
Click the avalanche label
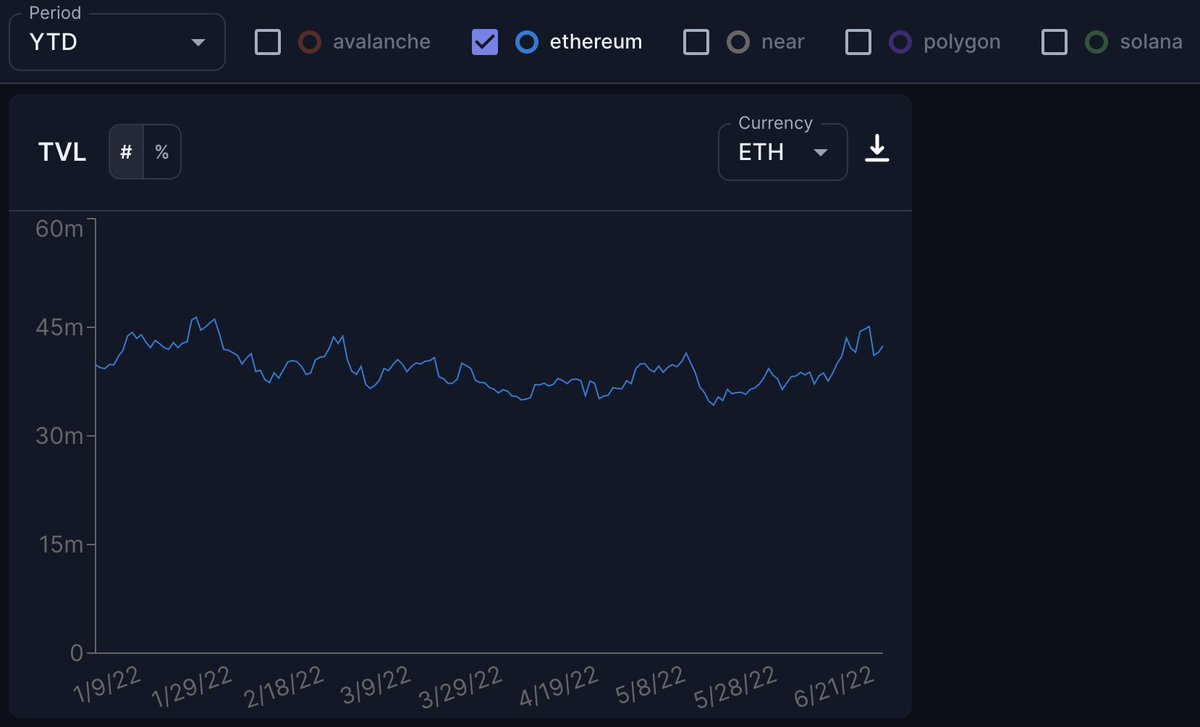tap(382, 42)
